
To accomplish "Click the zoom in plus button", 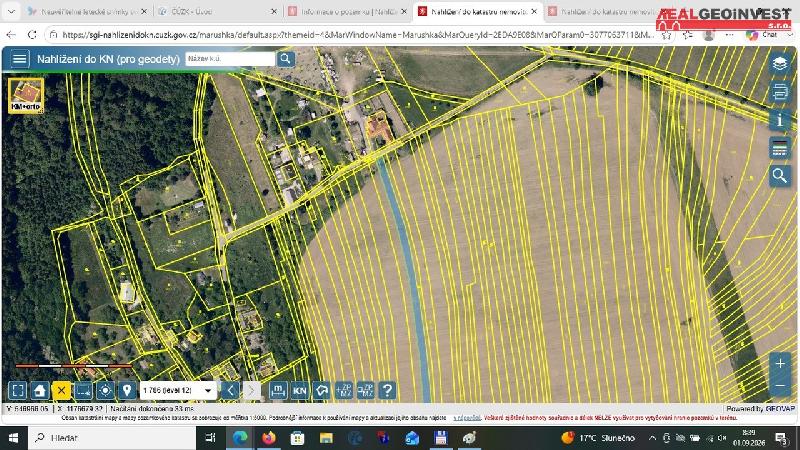I will tap(780, 364).
